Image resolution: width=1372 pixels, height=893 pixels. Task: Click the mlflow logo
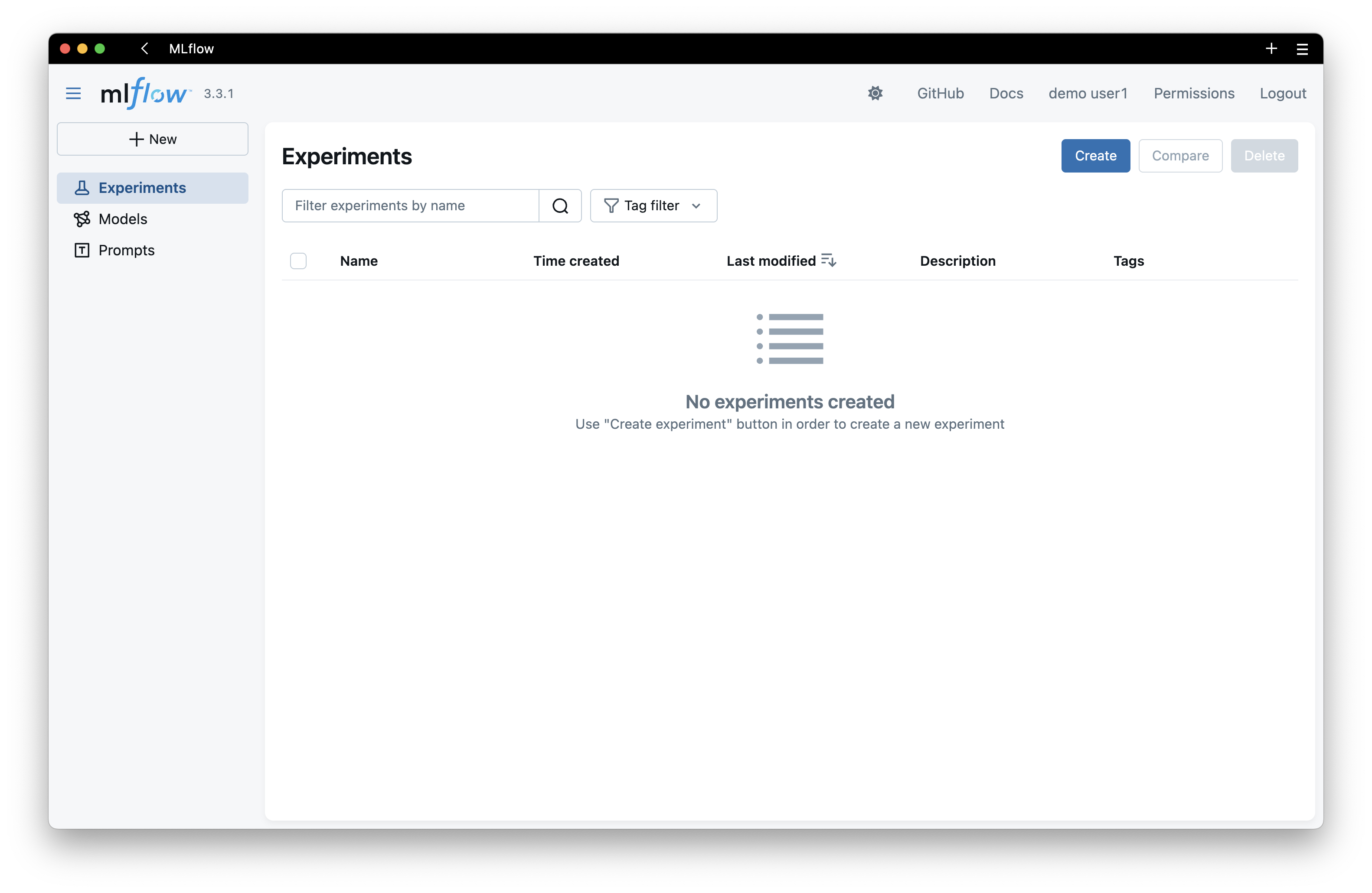pos(144,93)
